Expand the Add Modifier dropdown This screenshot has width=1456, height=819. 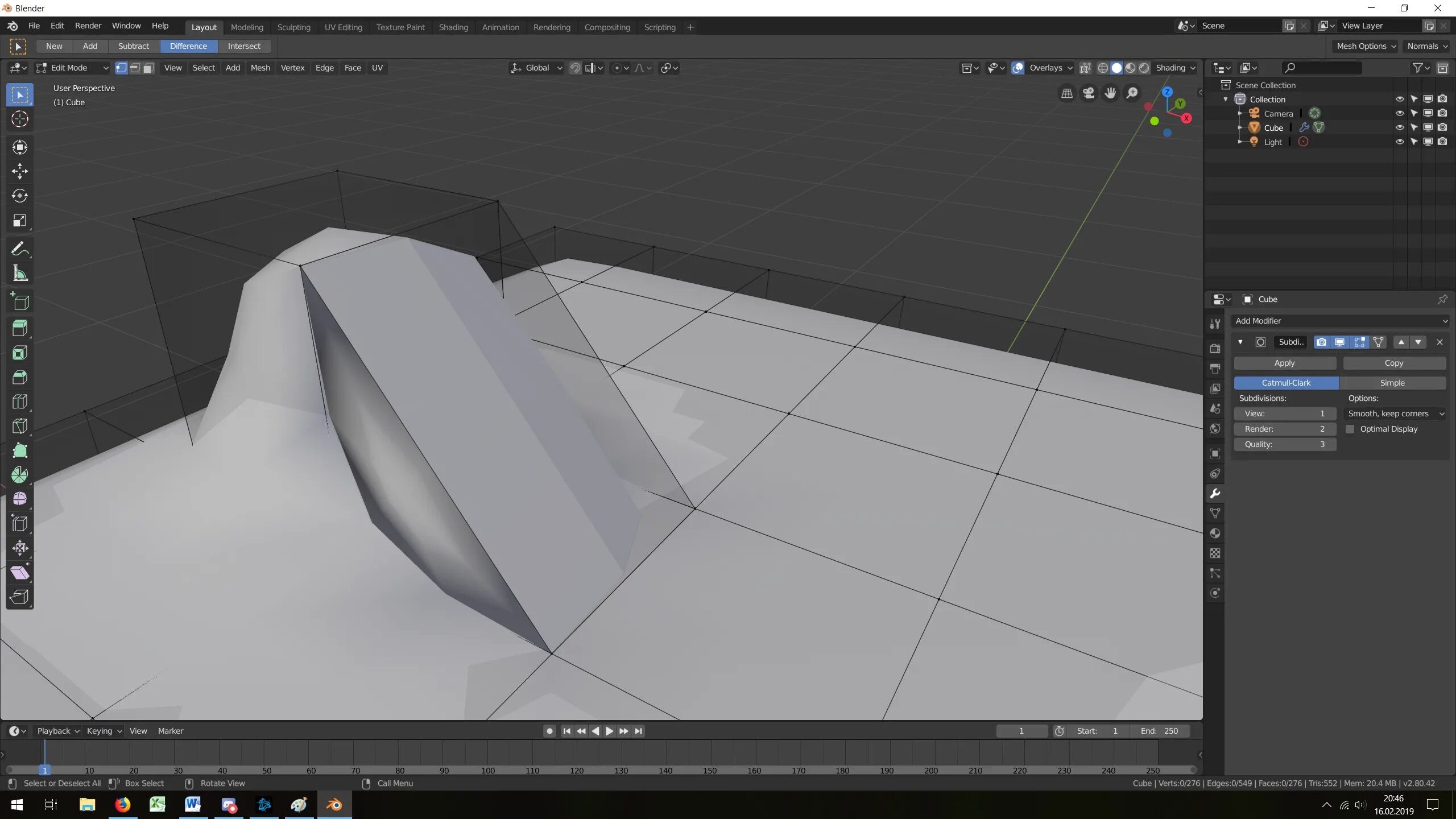click(1339, 321)
